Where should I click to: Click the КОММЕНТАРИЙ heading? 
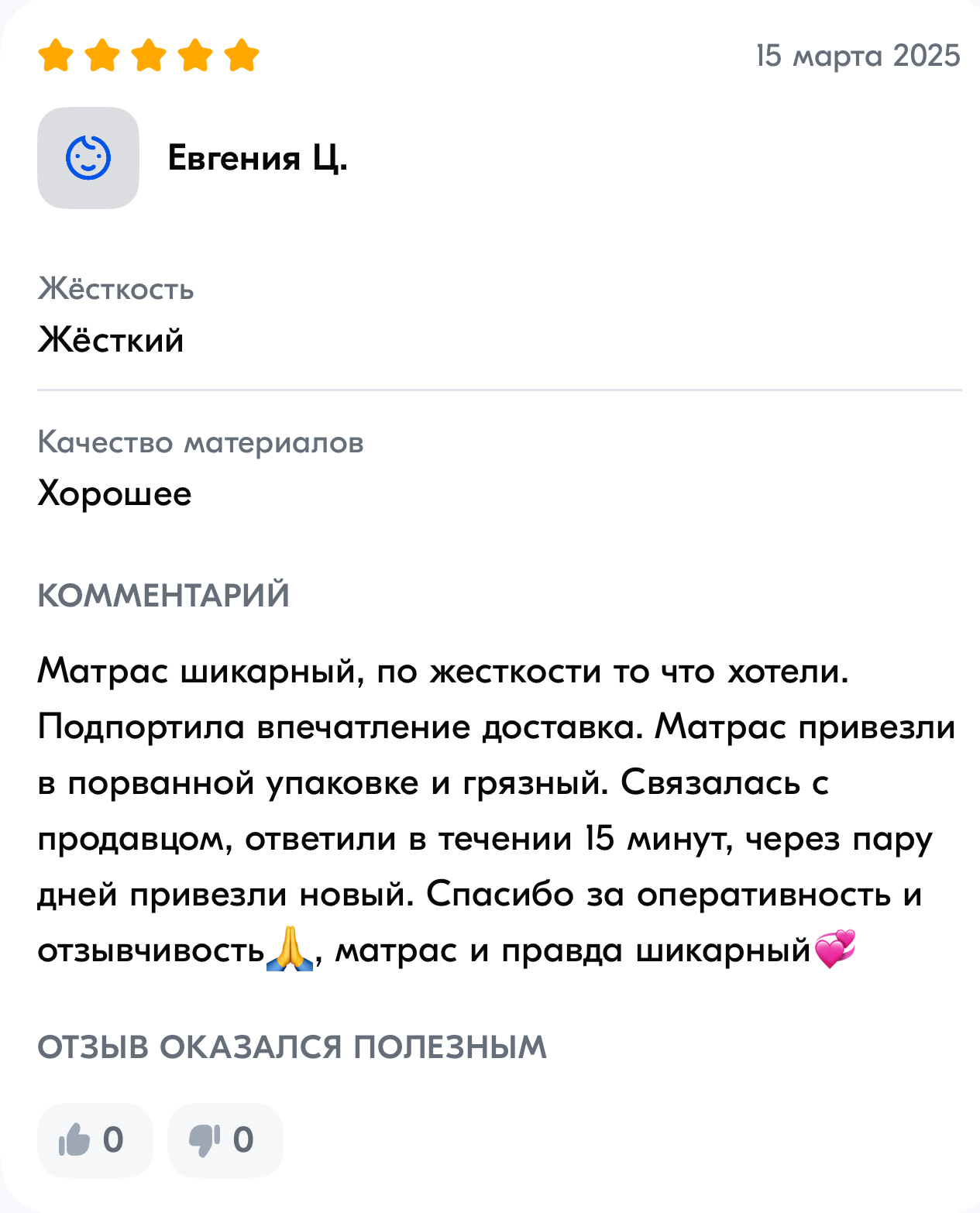click(163, 596)
